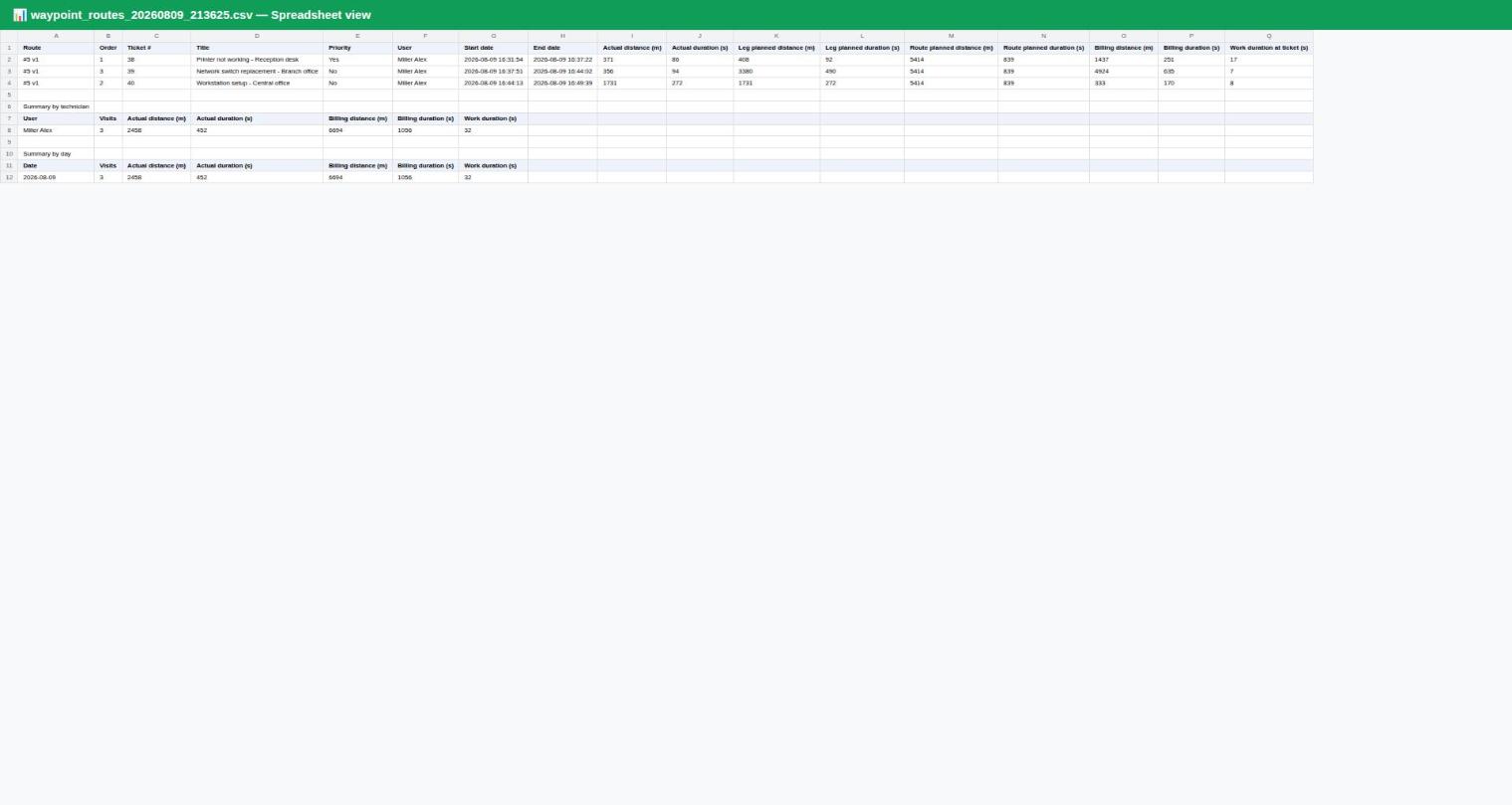Click the 'Priority' header cell
The height and width of the screenshot is (805, 1512).
pos(357,48)
